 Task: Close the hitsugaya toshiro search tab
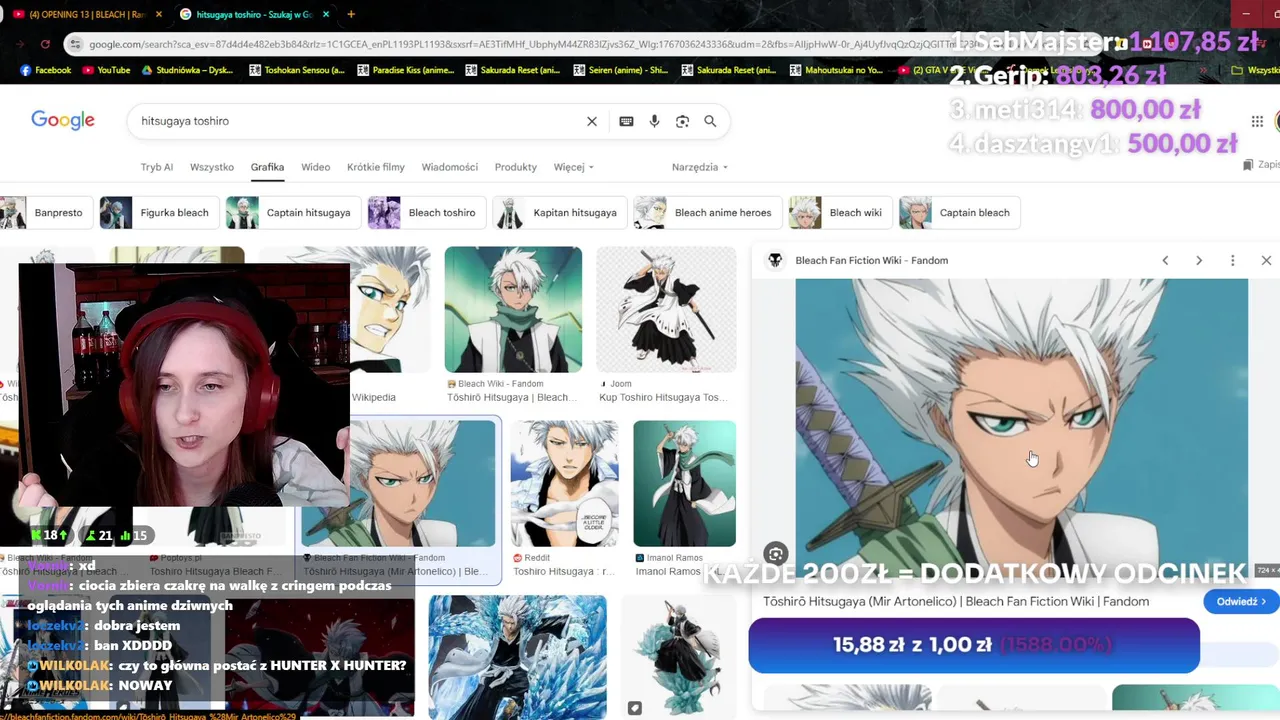pyautogui.click(x=326, y=14)
